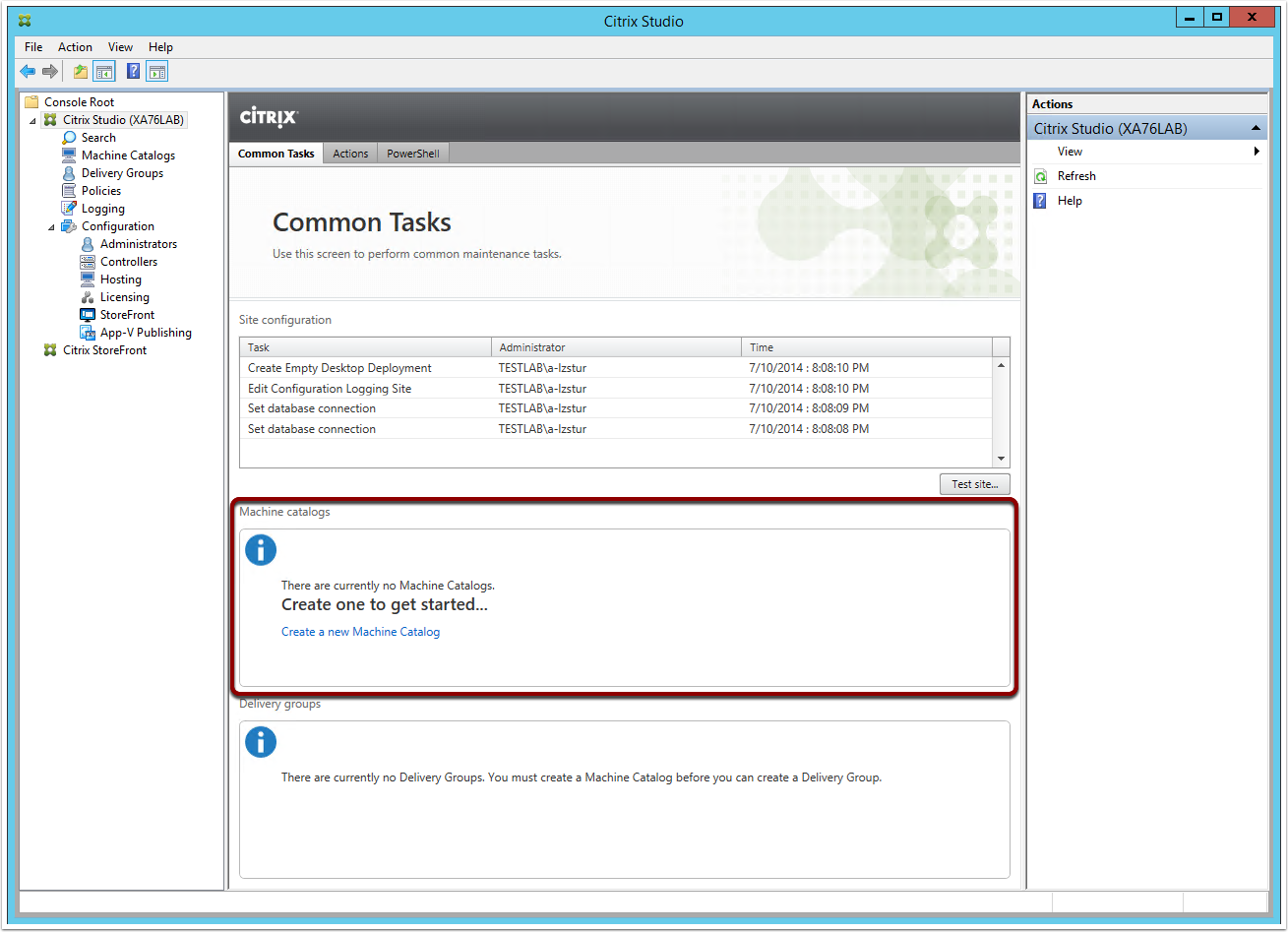
Task: Select Citrix StoreFront root tree item
Action: 104,350
